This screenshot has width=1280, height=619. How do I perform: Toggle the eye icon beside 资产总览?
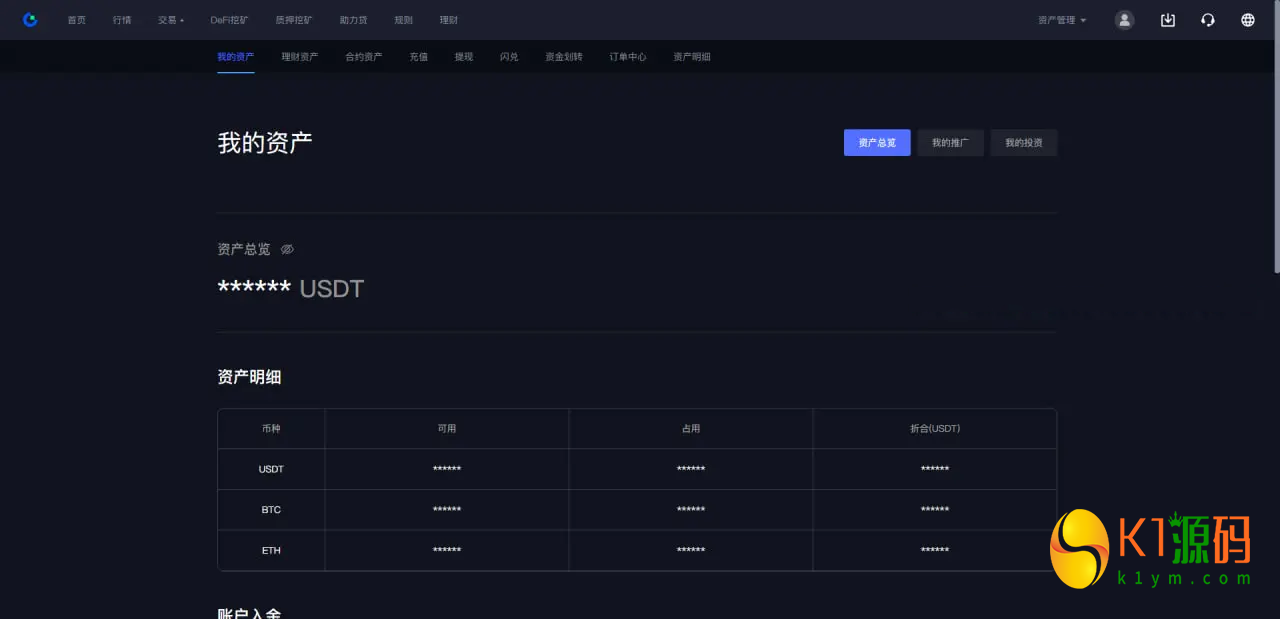coord(287,249)
